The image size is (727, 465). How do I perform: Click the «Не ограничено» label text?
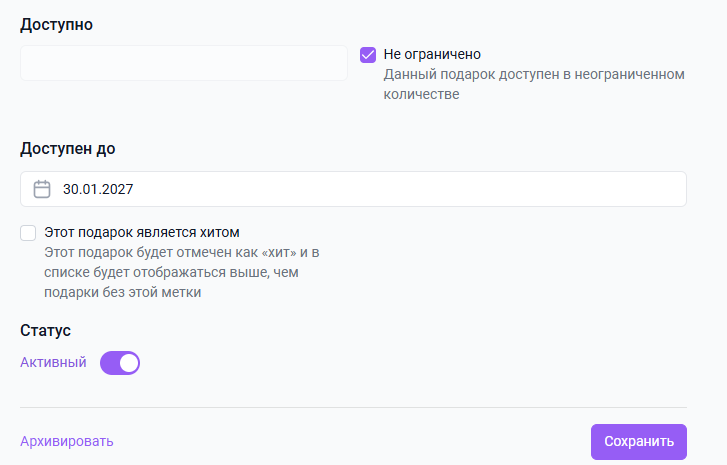click(432, 54)
